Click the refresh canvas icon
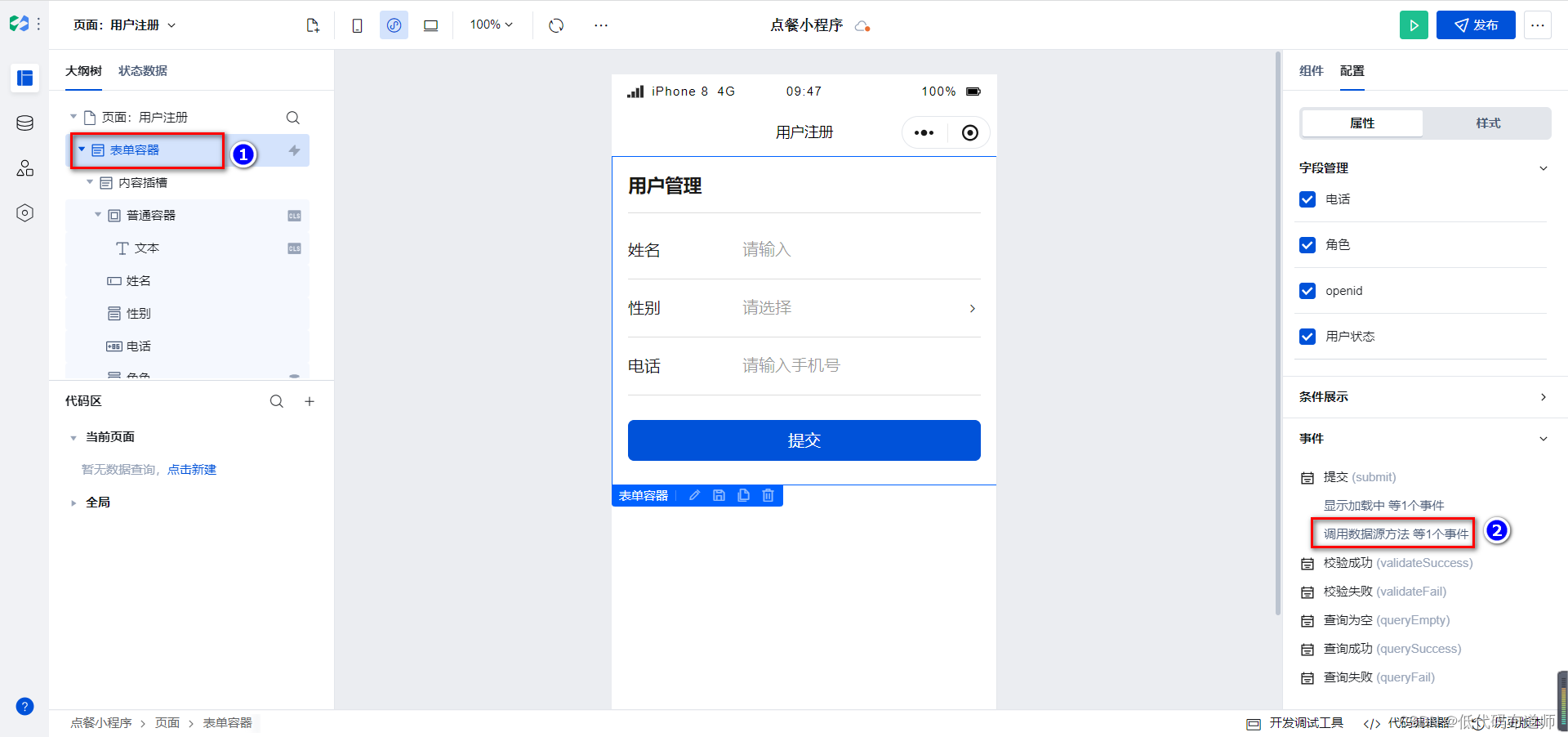The image size is (1568, 737). pyautogui.click(x=556, y=25)
